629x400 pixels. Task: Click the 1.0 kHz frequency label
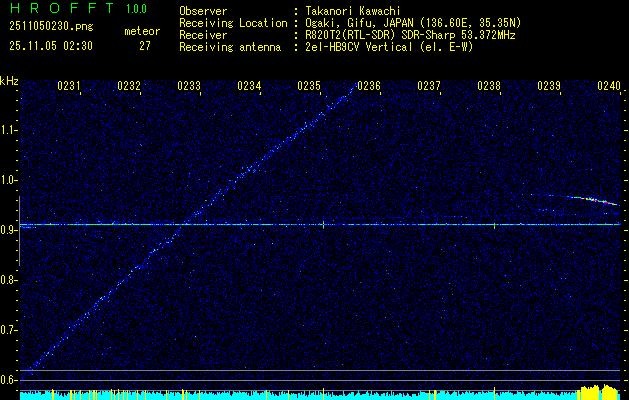[x=9, y=181]
